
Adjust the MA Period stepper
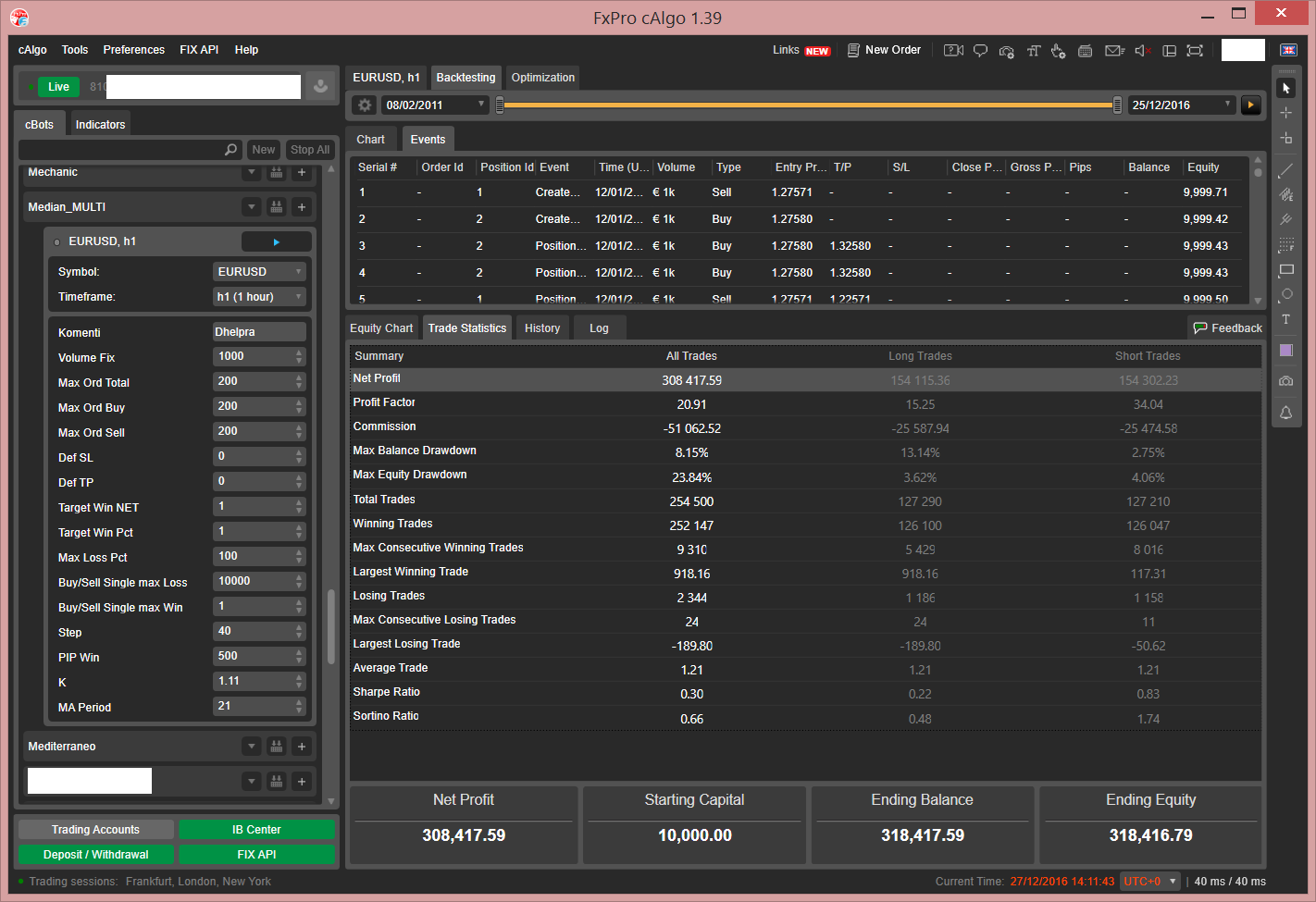[x=299, y=707]
